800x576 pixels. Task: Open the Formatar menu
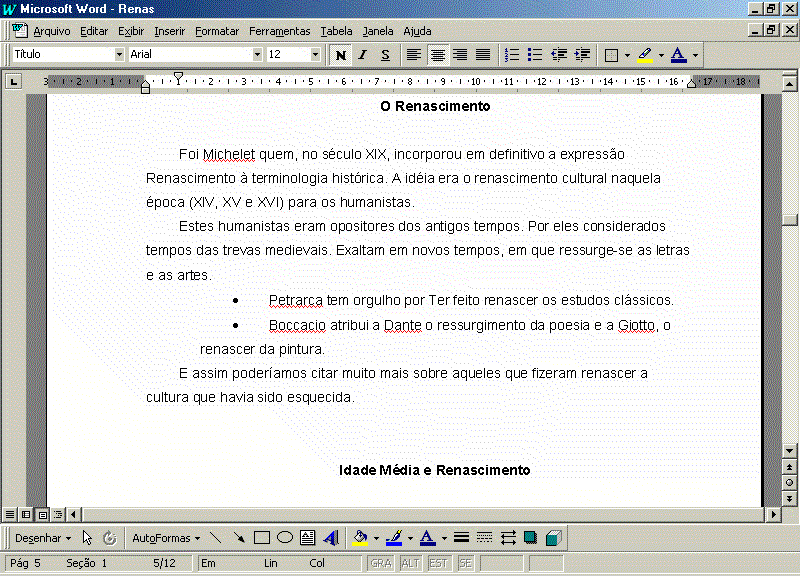pyautogui.click(x=217, y=31)
